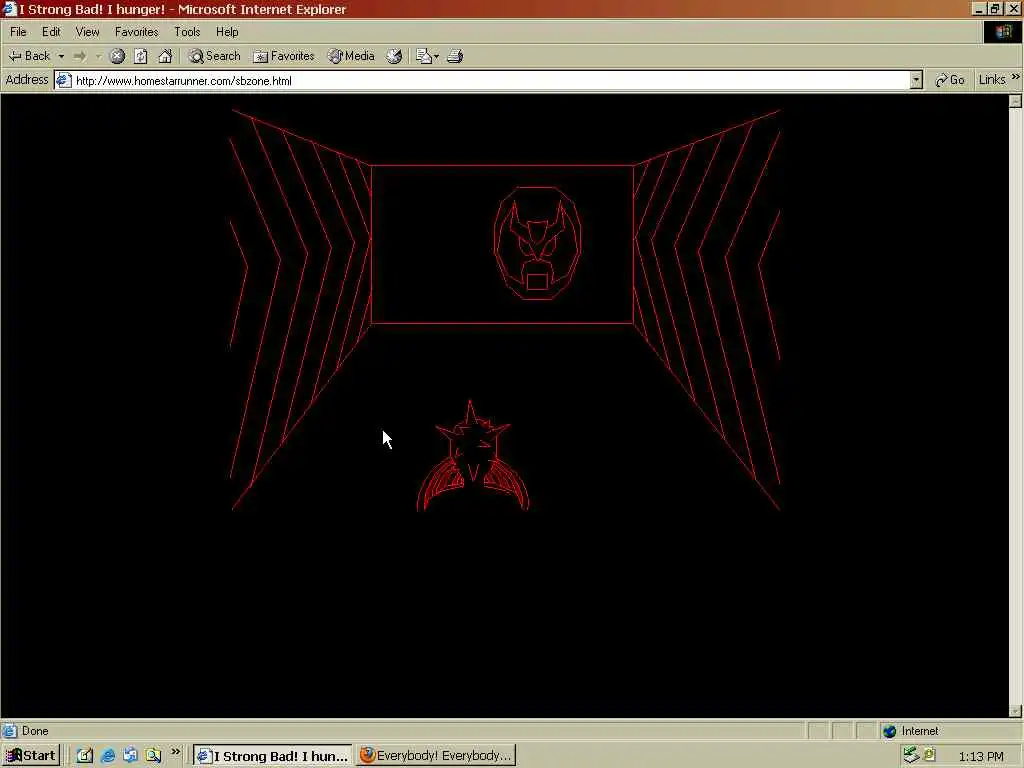
Task: Open the Favorites menu
Action: coord(136,31)
